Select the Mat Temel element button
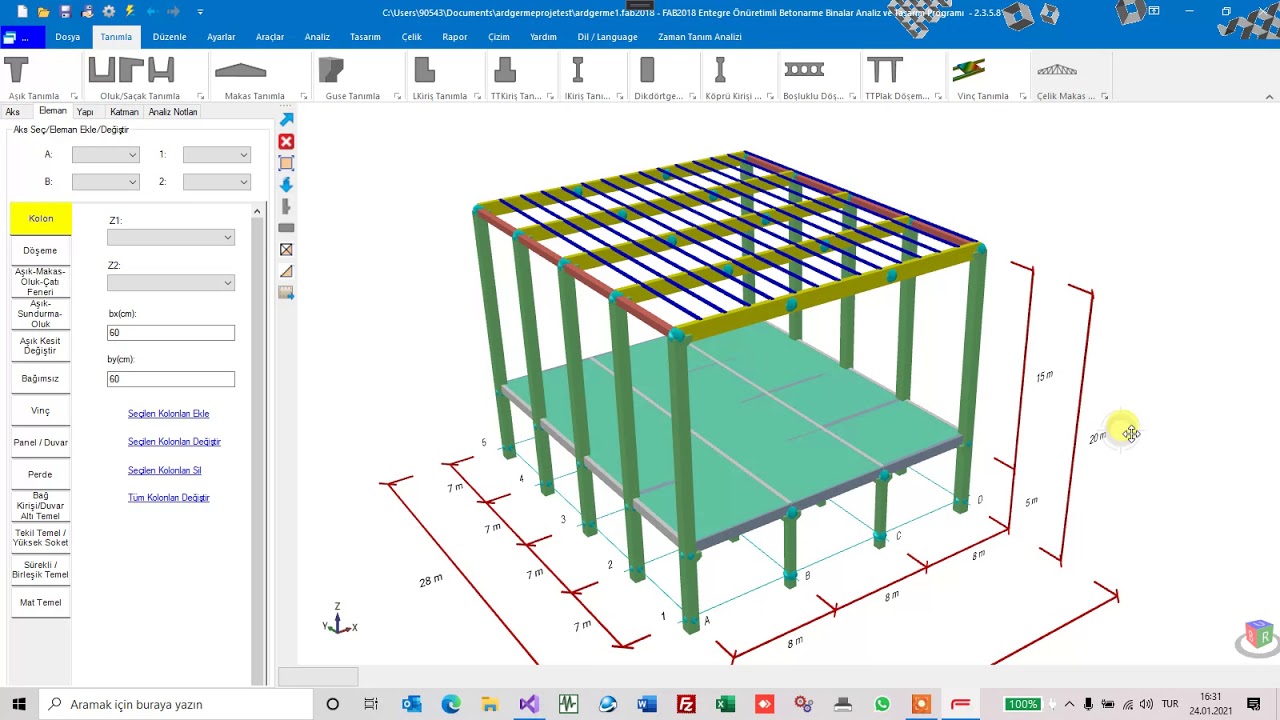 [40, 602]
